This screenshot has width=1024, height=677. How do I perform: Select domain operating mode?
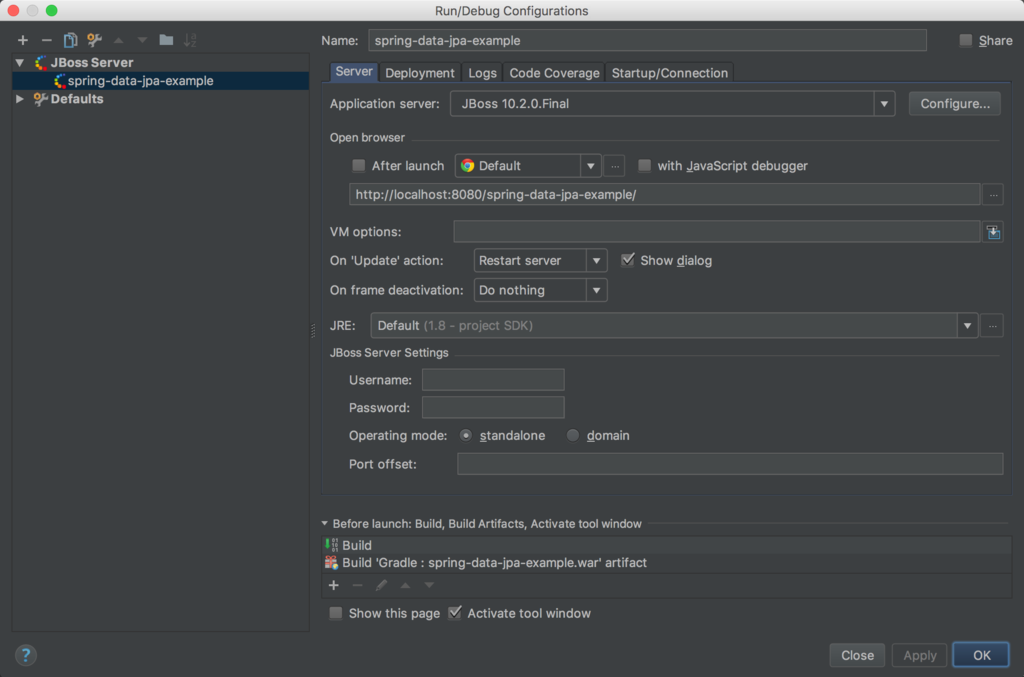[573, 435]
